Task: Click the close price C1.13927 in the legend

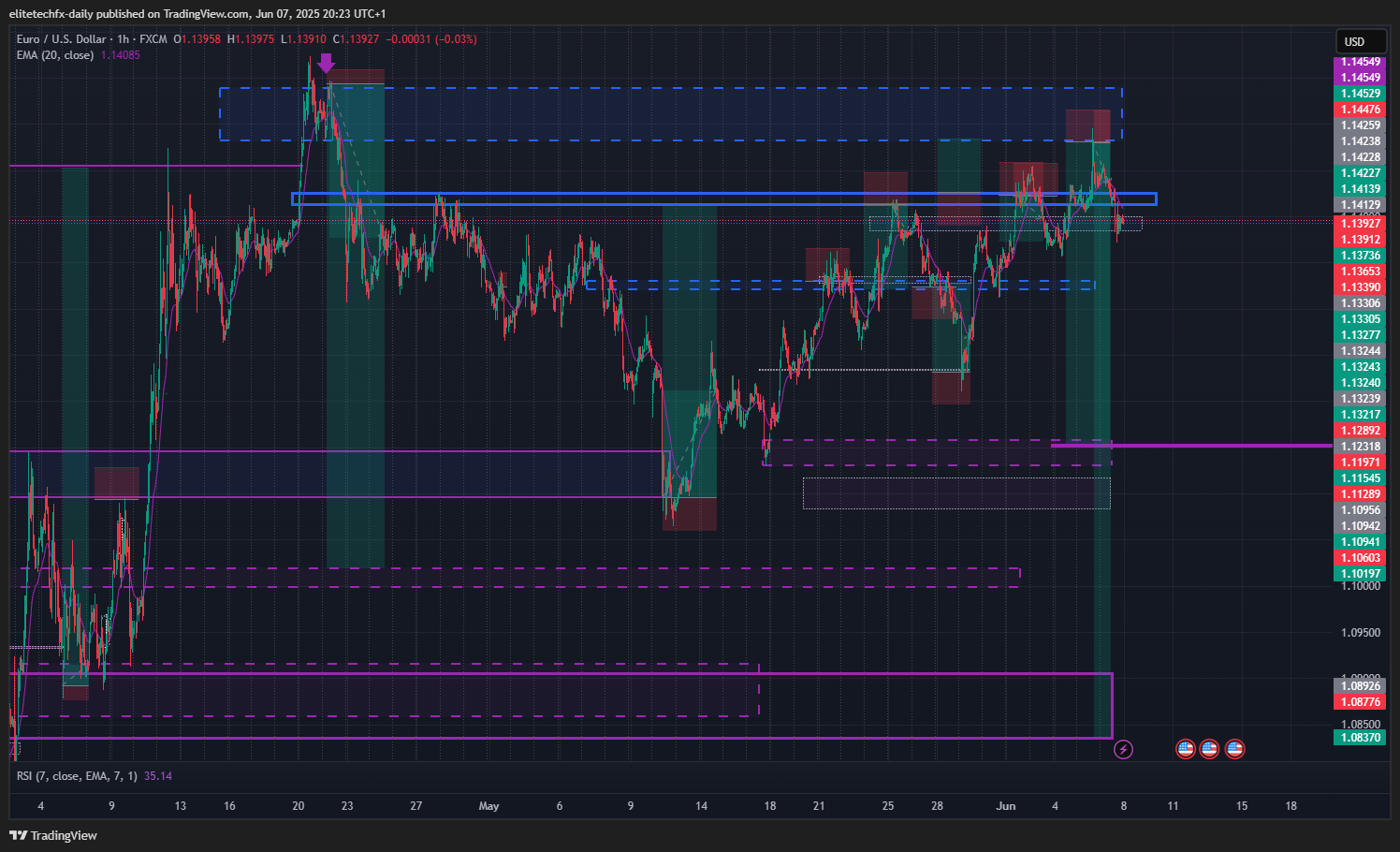Action: (357, 39)
